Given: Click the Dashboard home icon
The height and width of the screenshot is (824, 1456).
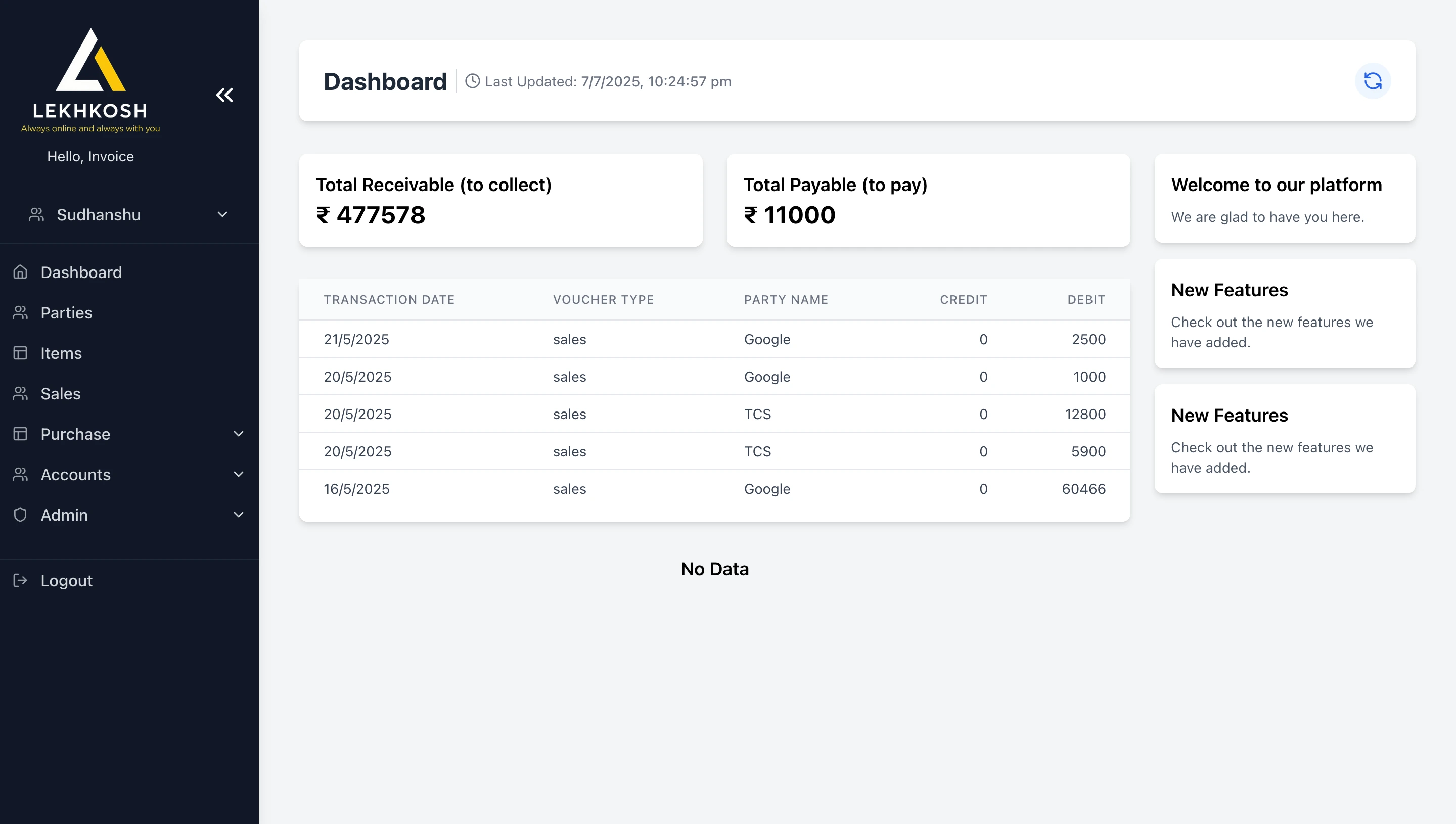Looking at the screenshot, I should click(x=20, y=272).
